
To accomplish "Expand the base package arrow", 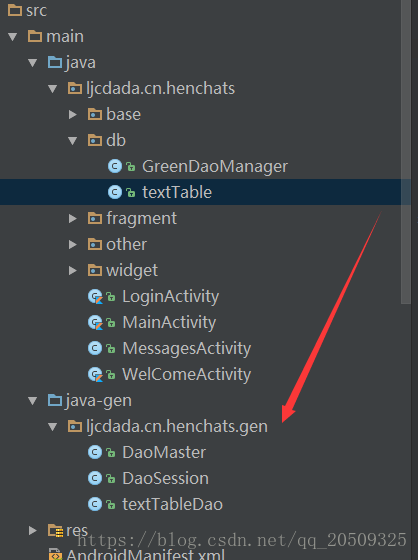I will coord(73,115).
